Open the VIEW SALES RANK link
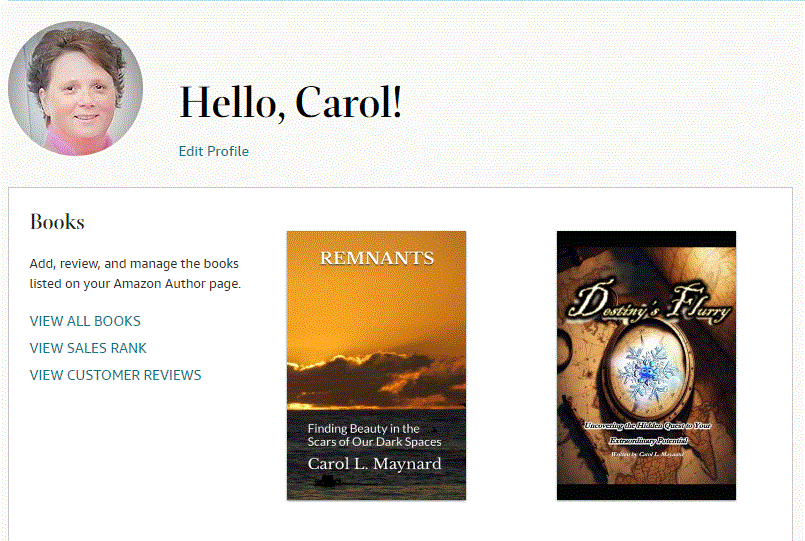This screenshot has width=805, height=541. [x=88, y=348]
